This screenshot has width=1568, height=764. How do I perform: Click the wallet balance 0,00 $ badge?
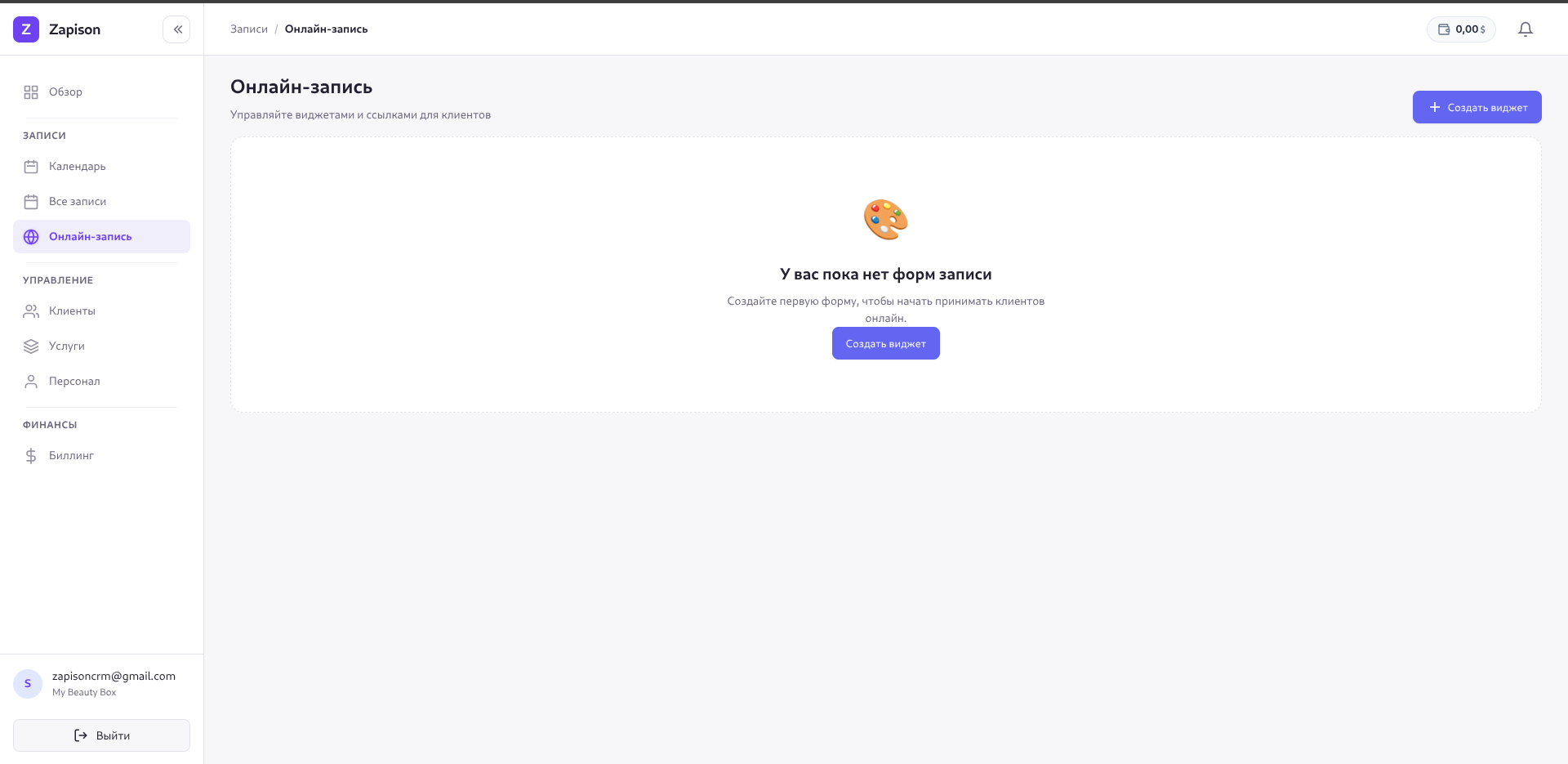[1461, 29]
